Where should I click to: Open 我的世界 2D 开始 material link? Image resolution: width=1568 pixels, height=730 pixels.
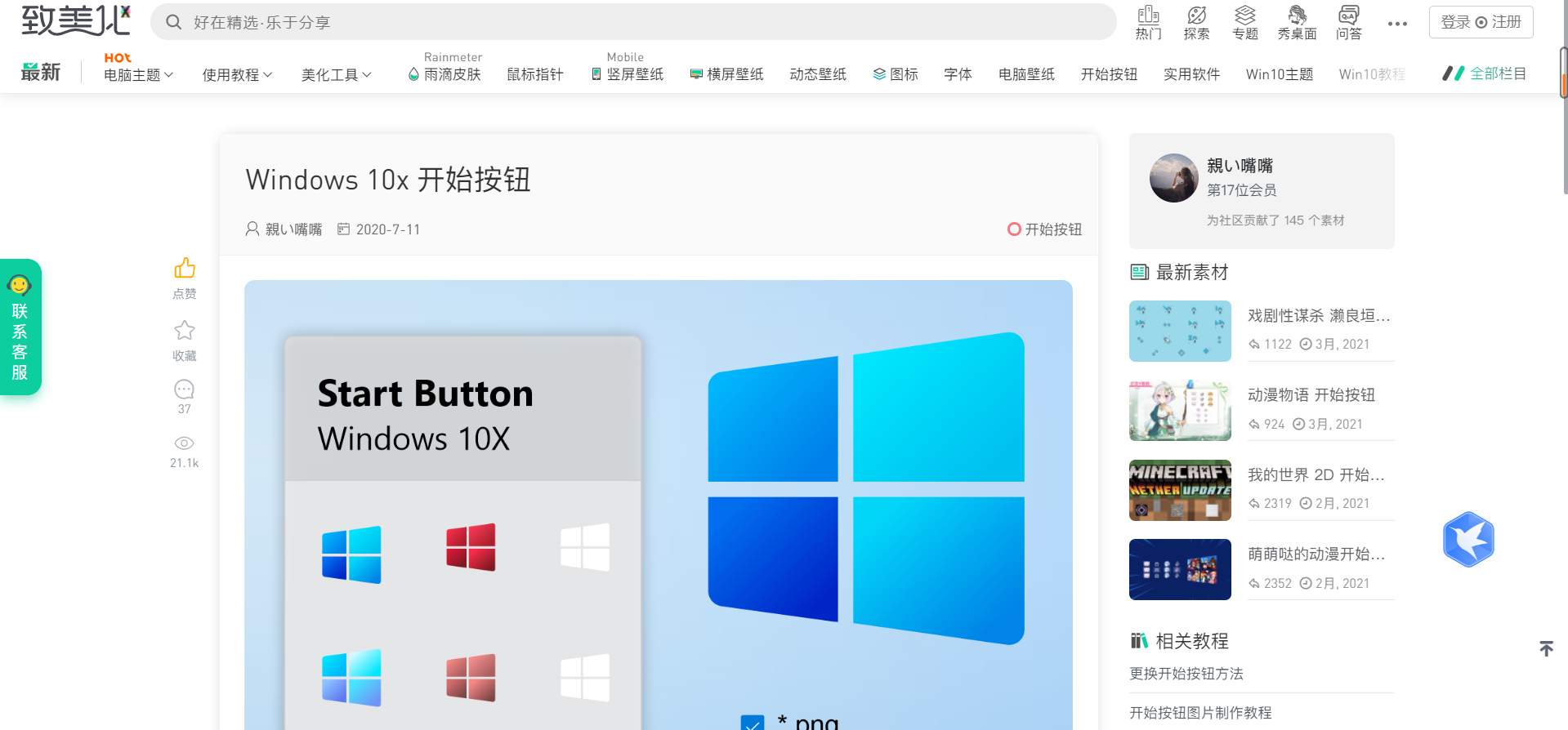1316,474
